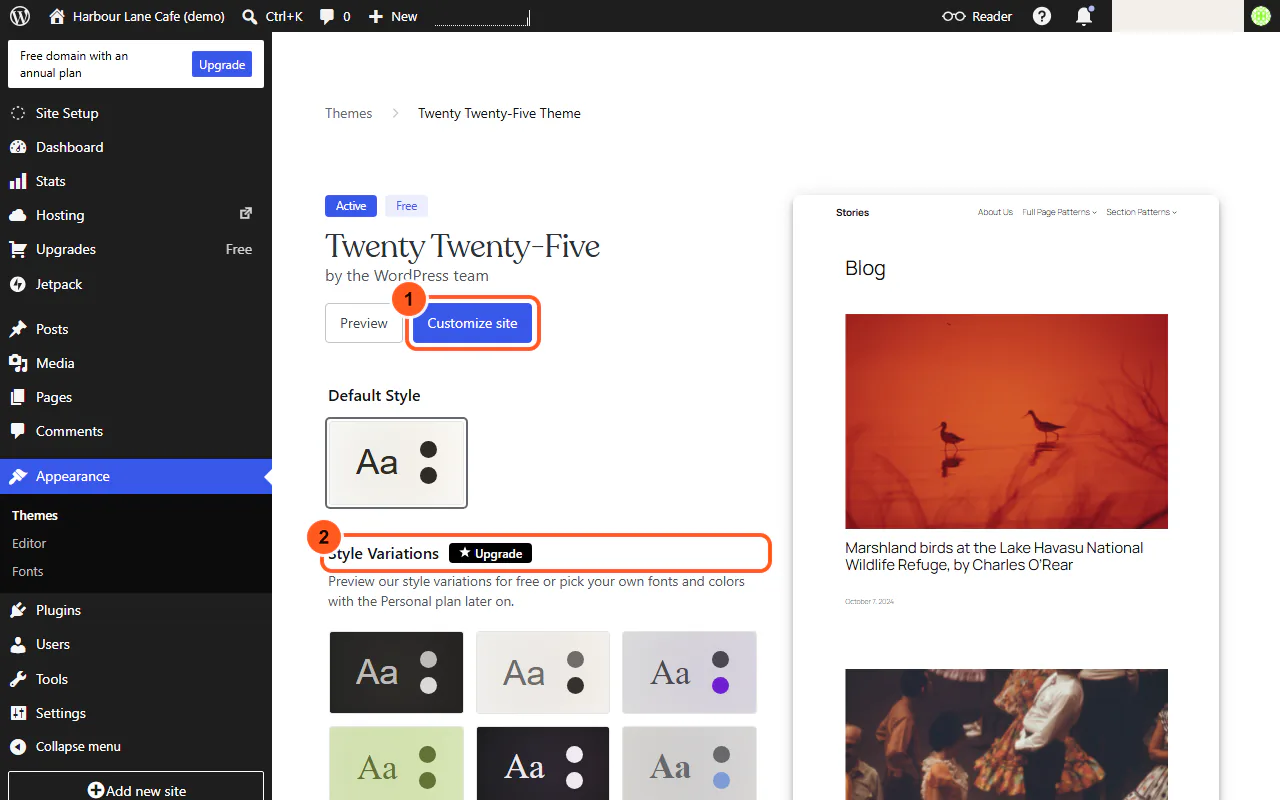Open Hosting external link item
1280x800 pixels.
[136, 215]
